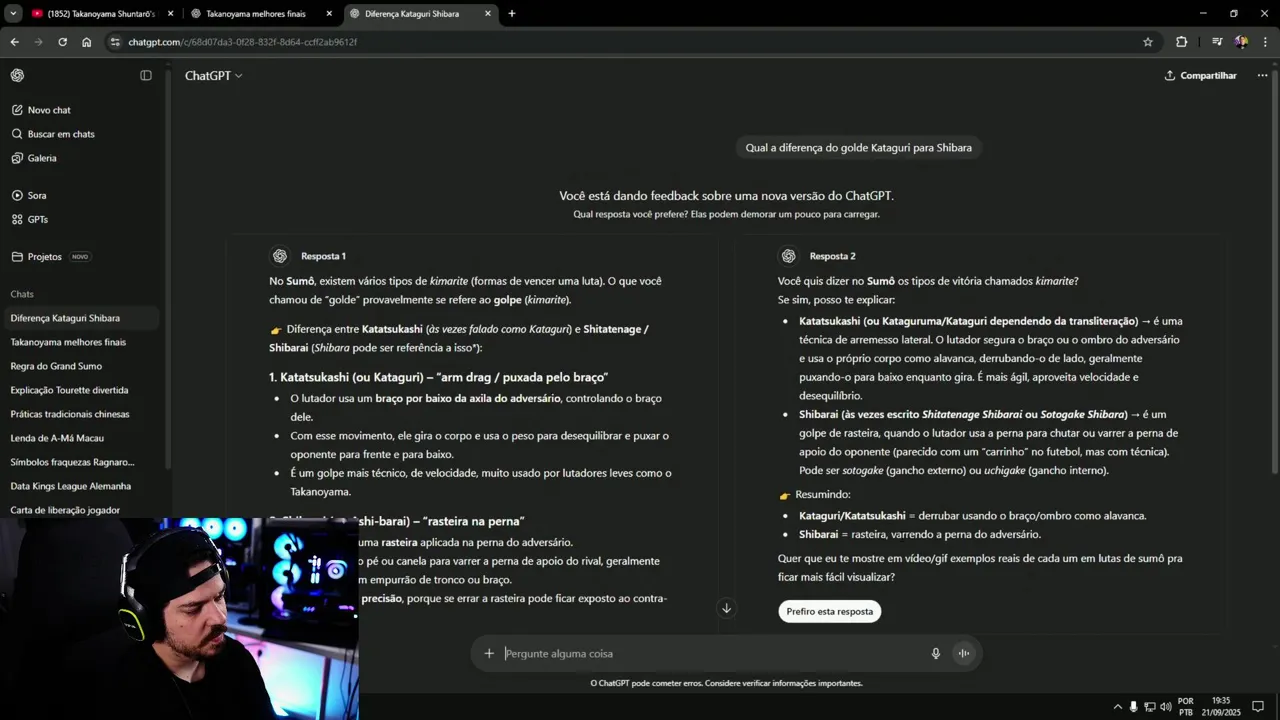Screen dimensions: 1280x720
Task: Click the ChatGPT logo in sidebar
Action: click(17, 75)
